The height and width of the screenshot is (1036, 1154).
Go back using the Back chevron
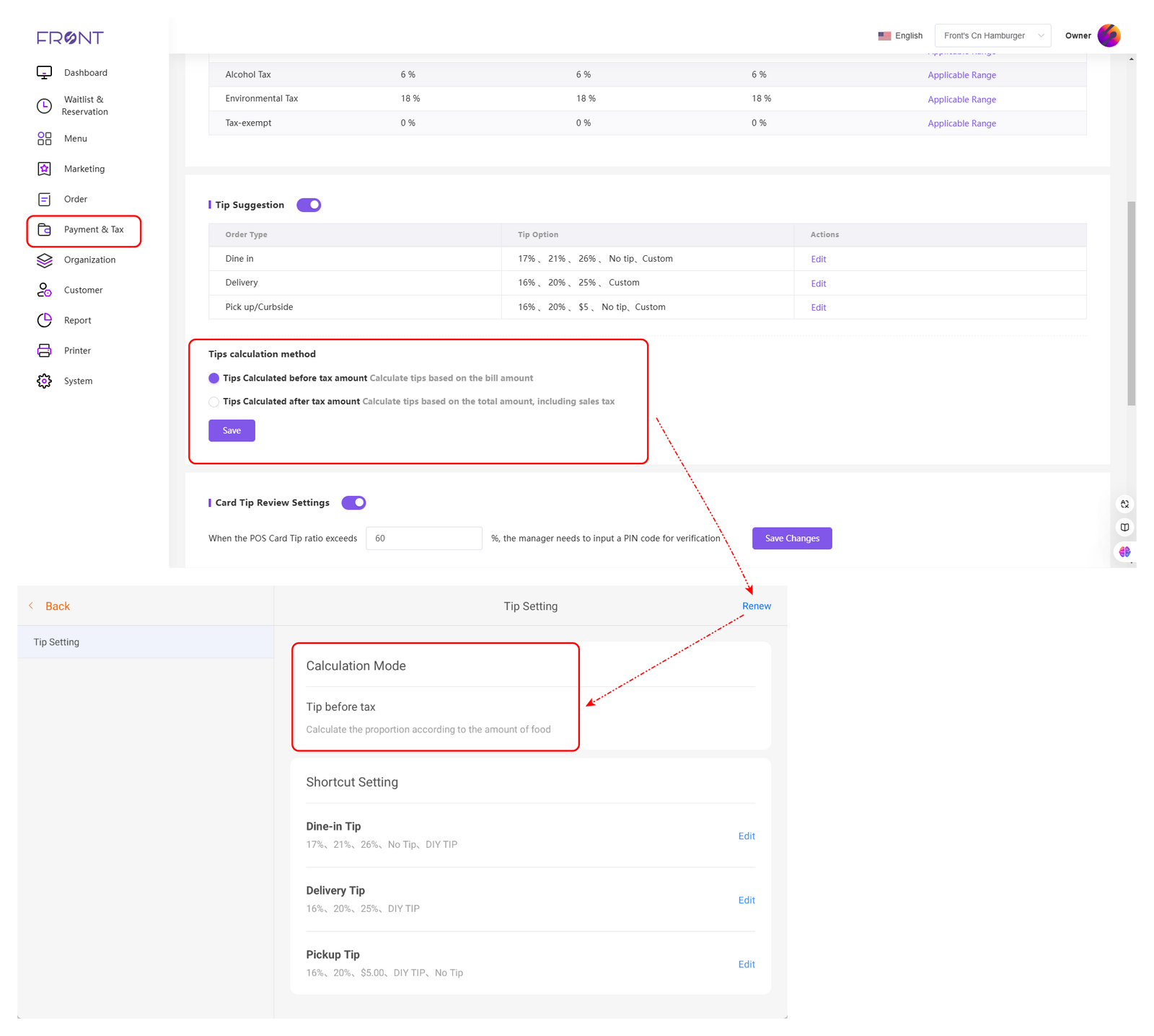pyautogui.click(x=32, y=606)
